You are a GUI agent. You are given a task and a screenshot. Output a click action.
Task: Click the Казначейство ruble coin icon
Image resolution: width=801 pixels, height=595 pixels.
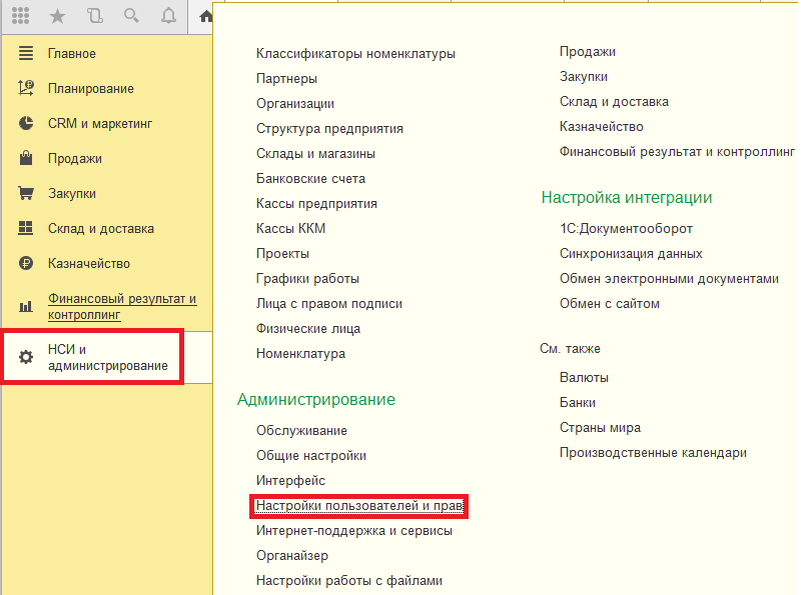26,263
